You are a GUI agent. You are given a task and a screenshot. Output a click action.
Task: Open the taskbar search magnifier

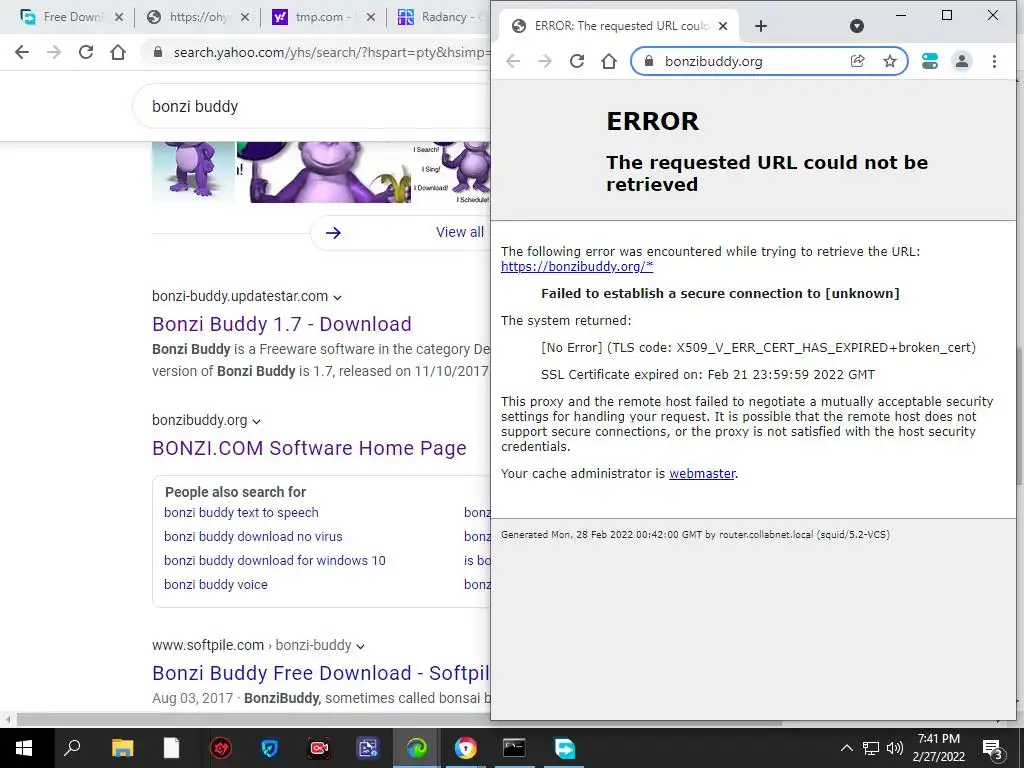pyautogui.click(x=72, y=748)
